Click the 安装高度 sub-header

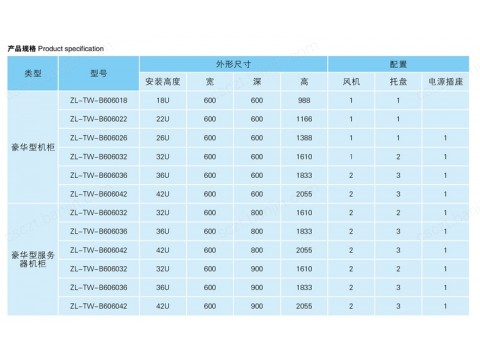tap(163, 82)
